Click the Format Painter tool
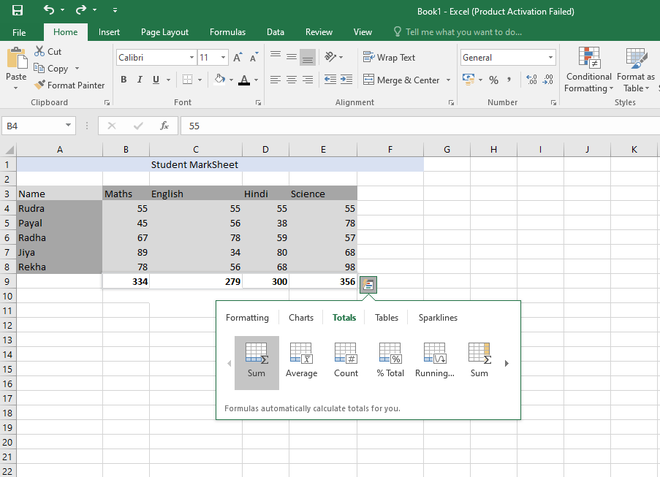 (69, 85)
